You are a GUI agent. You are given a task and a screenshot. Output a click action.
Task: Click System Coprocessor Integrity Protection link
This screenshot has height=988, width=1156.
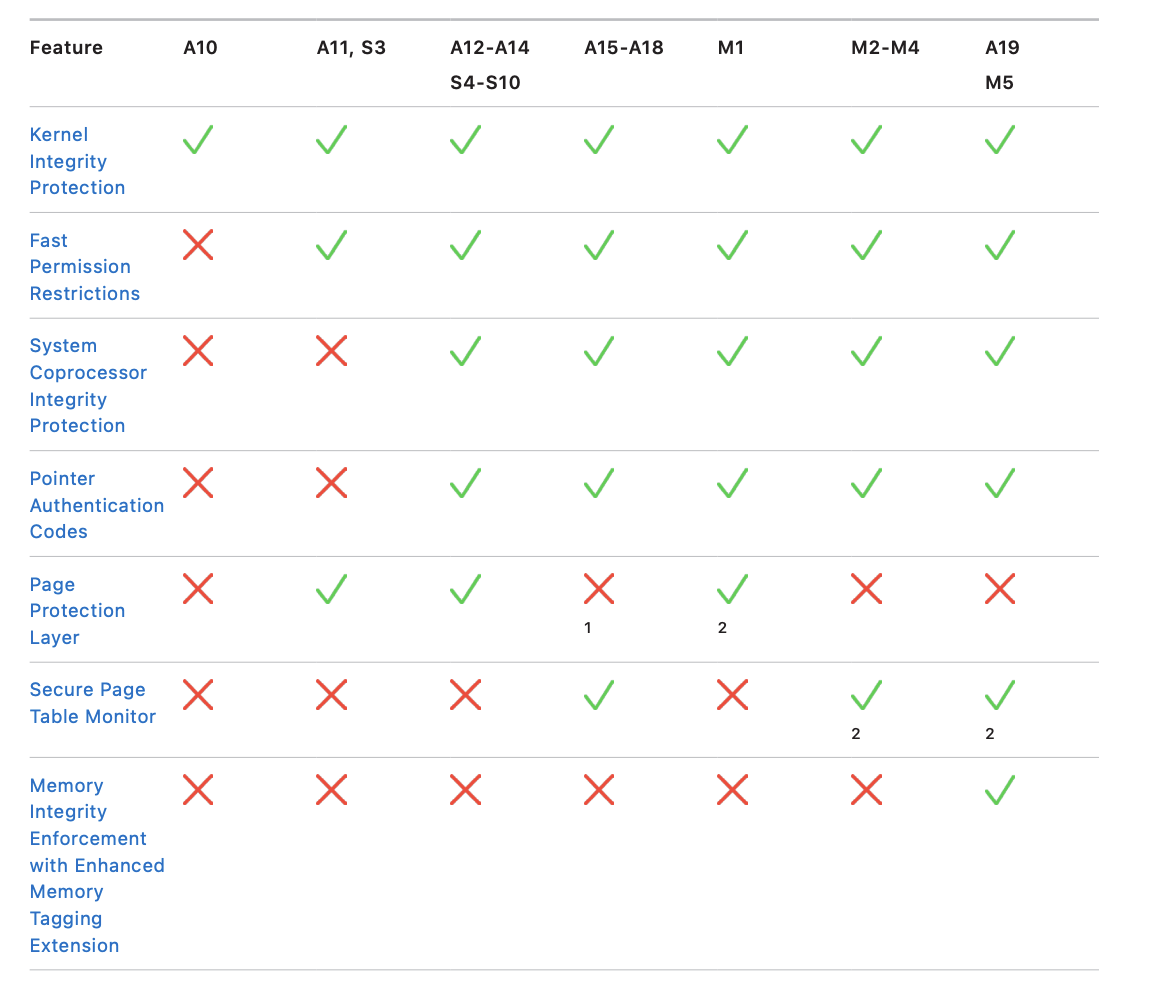88,385
